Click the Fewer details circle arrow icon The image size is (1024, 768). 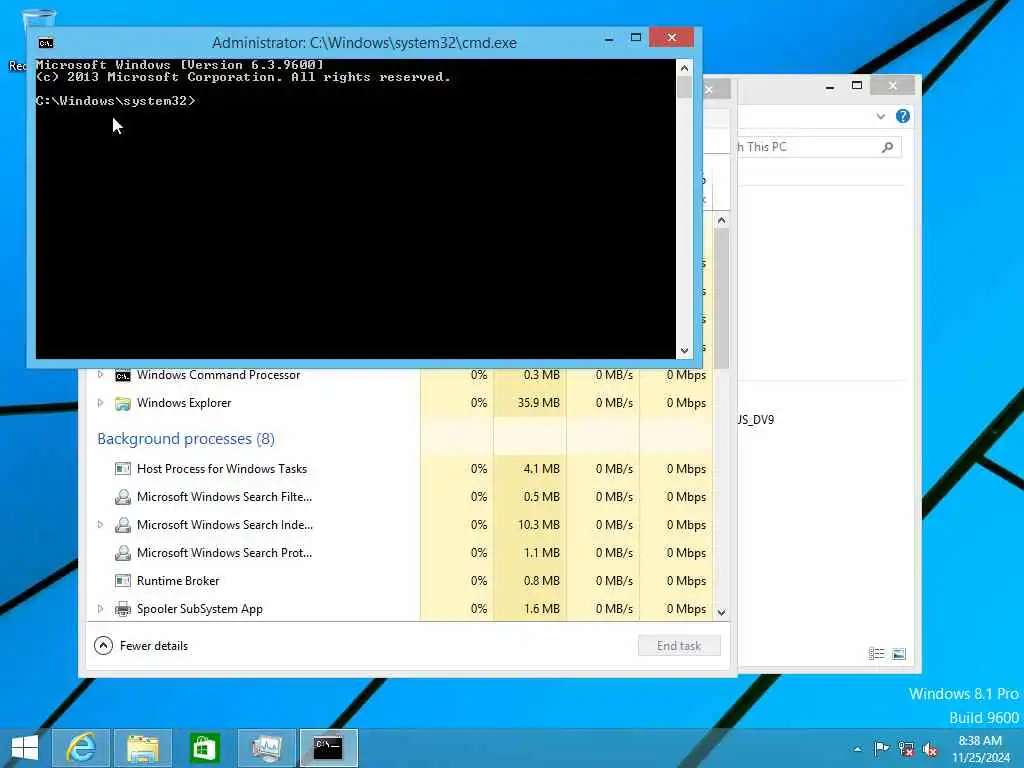coord(103,646)
